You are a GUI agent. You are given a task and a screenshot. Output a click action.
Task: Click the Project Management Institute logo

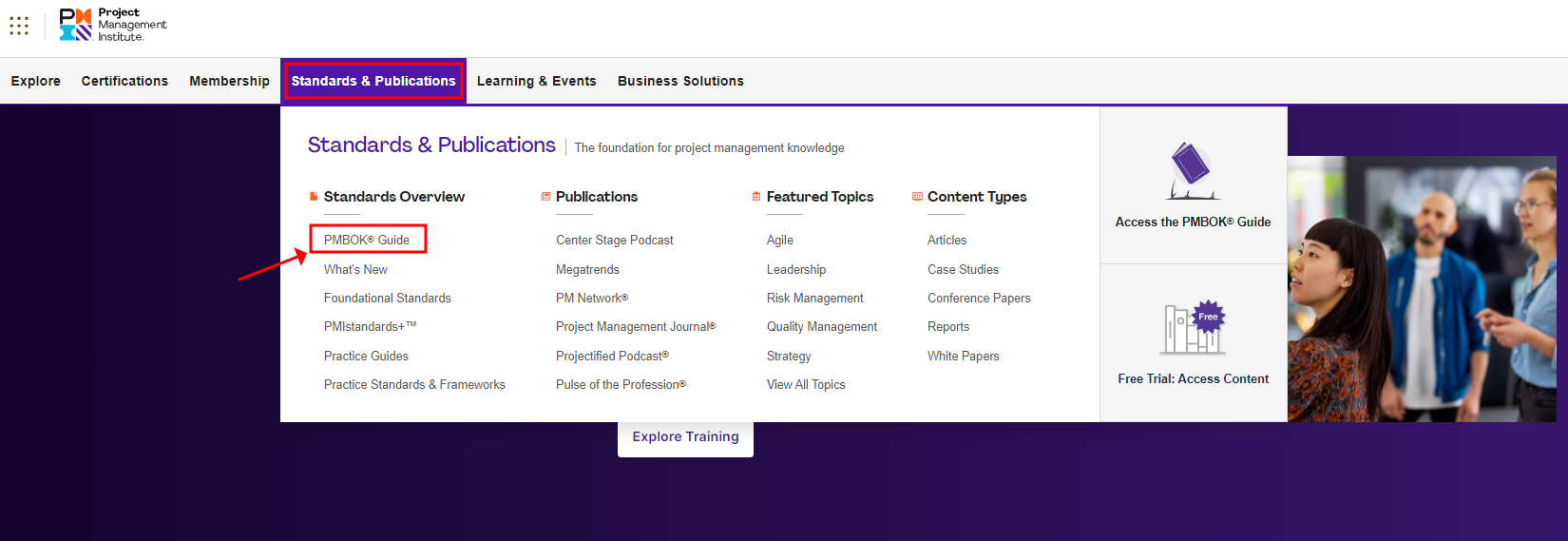(x=113, y=25)
